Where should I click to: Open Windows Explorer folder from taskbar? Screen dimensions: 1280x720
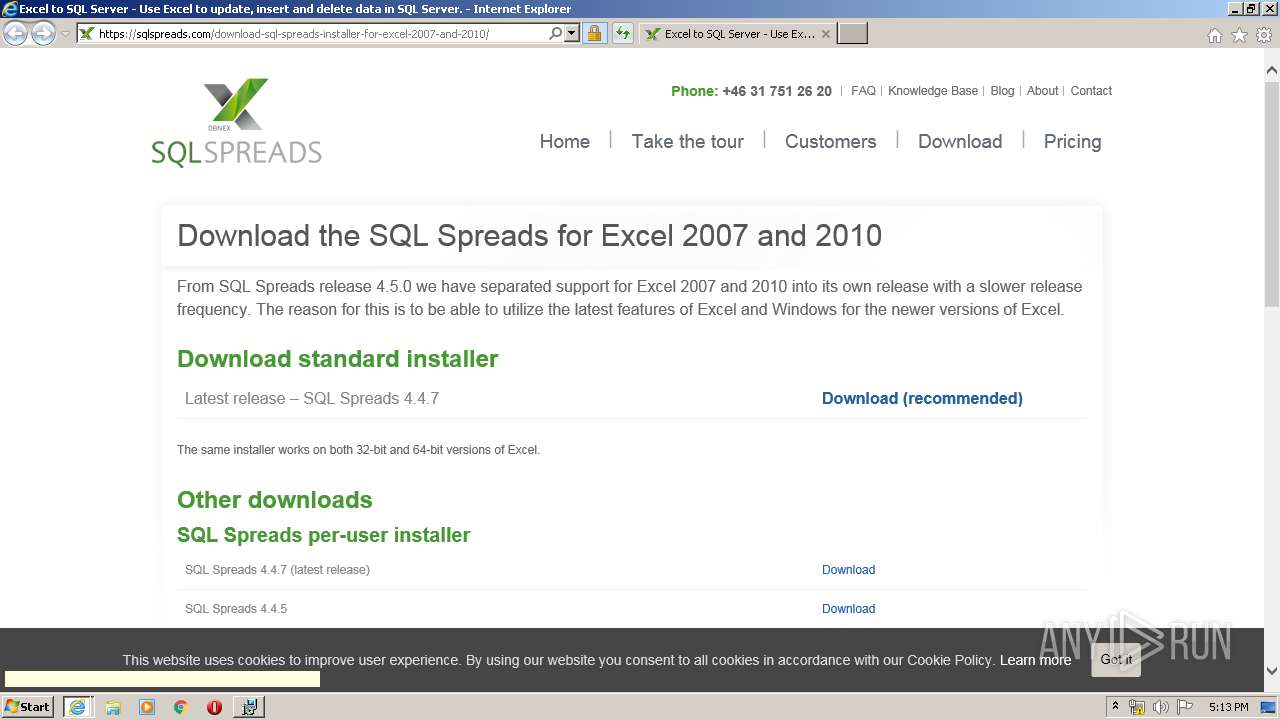[113, 707]
